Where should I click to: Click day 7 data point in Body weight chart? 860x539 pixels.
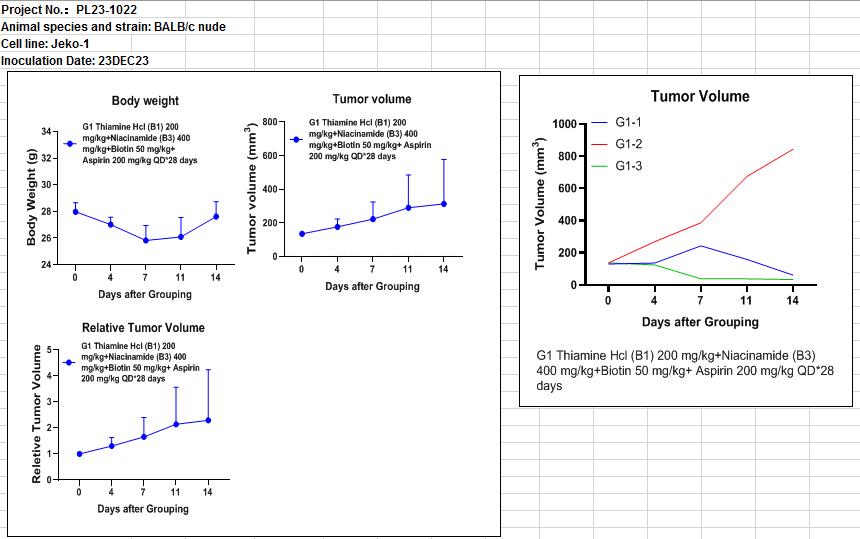(145, 240)
